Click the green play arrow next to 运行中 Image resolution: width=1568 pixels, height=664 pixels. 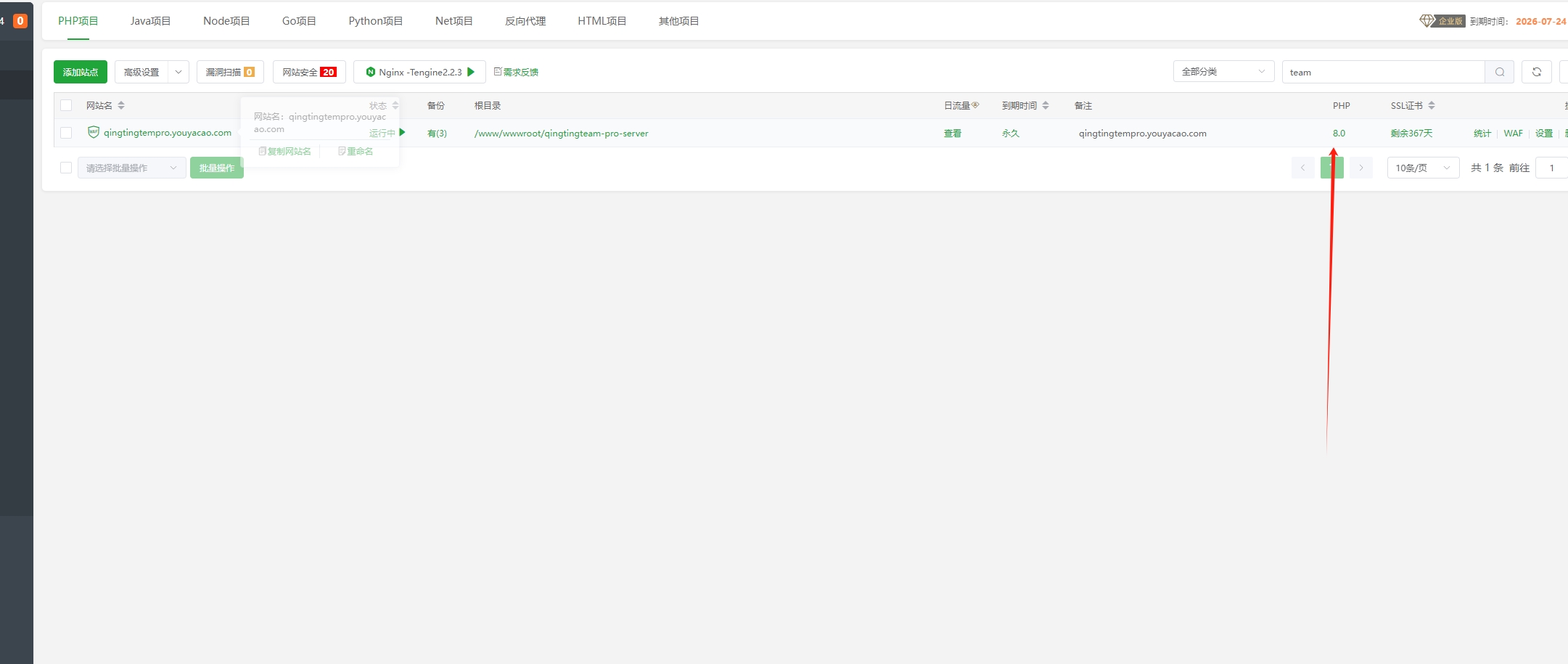402,133
